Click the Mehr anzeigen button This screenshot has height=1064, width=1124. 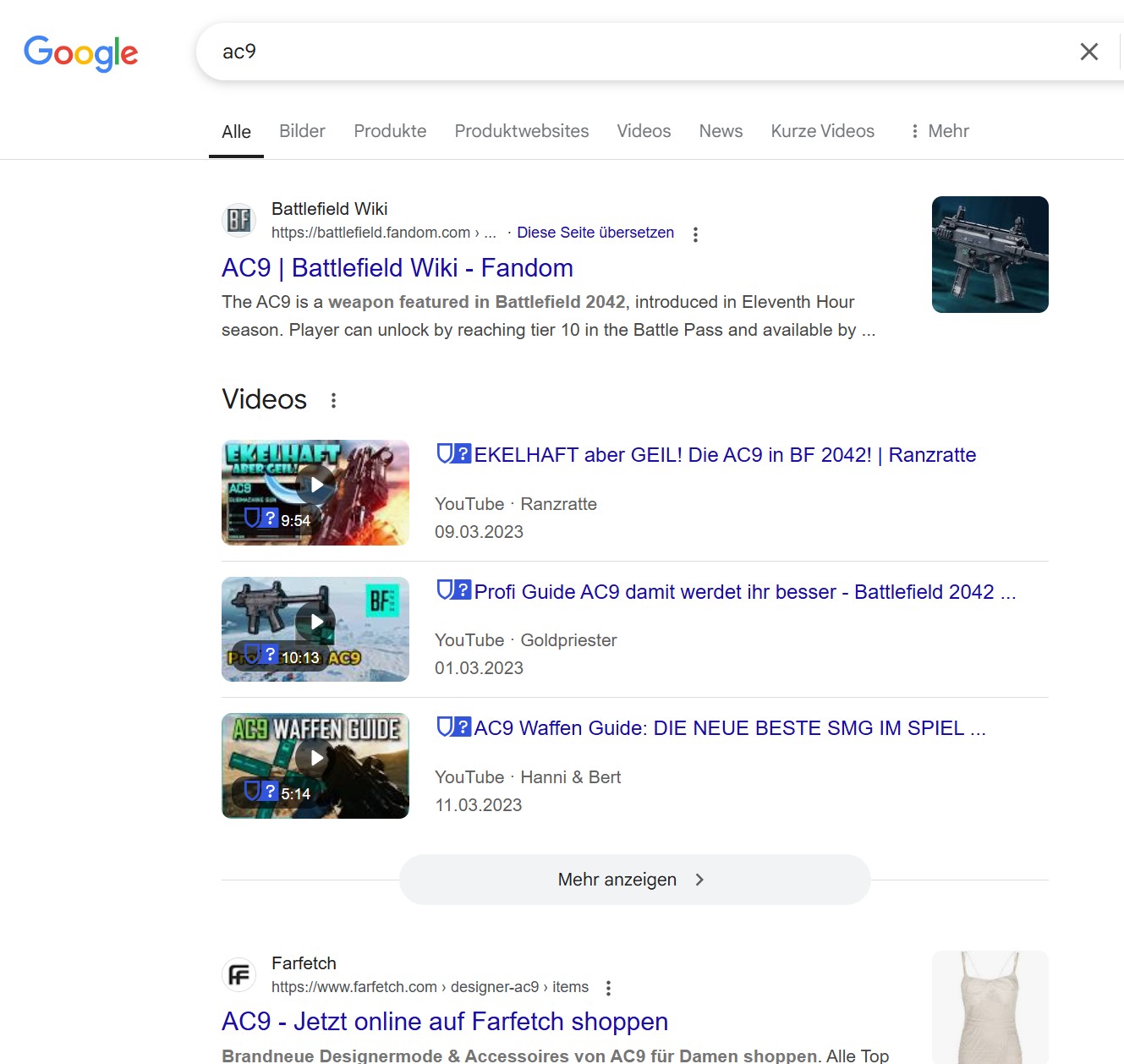(634, 880)
